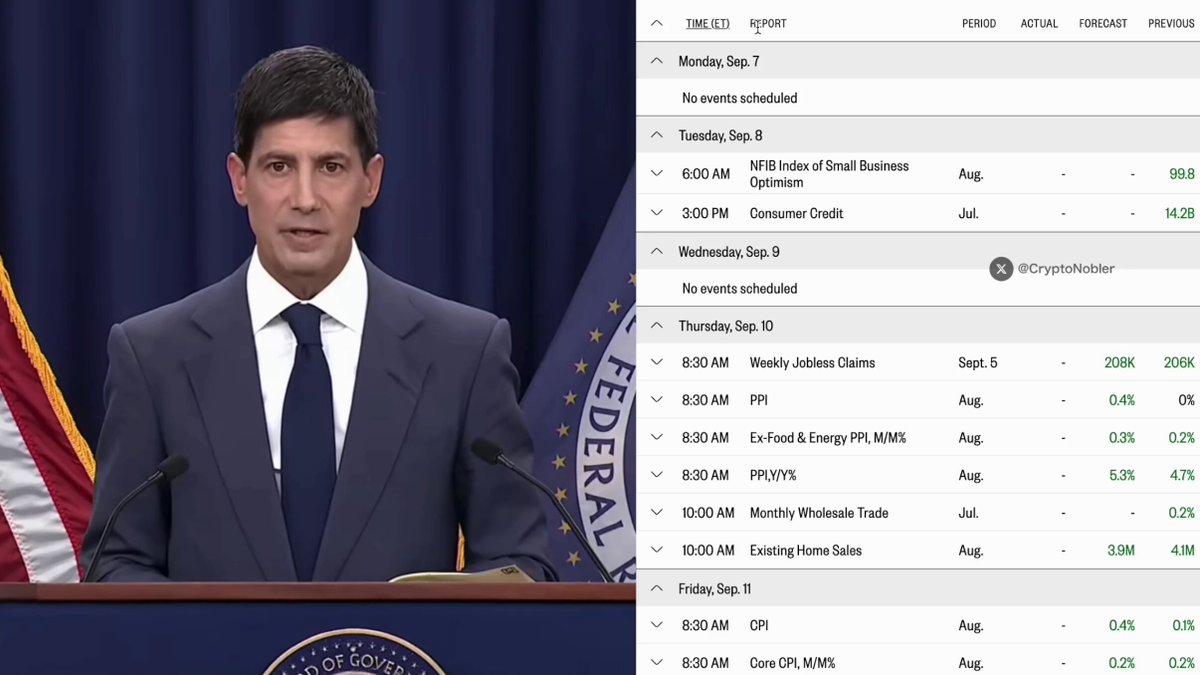Open the Consumer Credit report name
This screenshot has width=1200, height=675.
pos(797,213)
